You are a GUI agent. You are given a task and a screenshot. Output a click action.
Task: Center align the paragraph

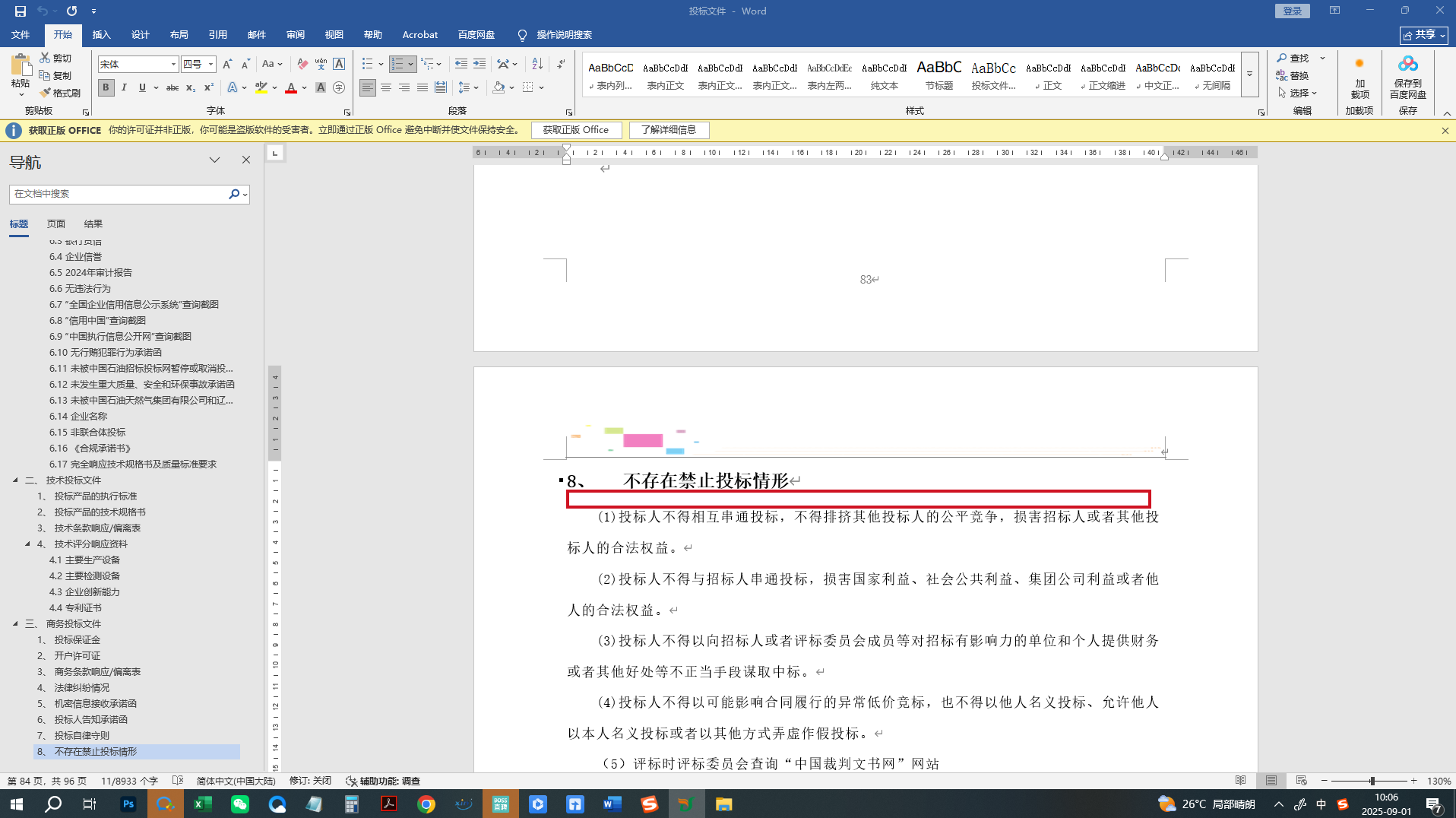click(386, 87)
